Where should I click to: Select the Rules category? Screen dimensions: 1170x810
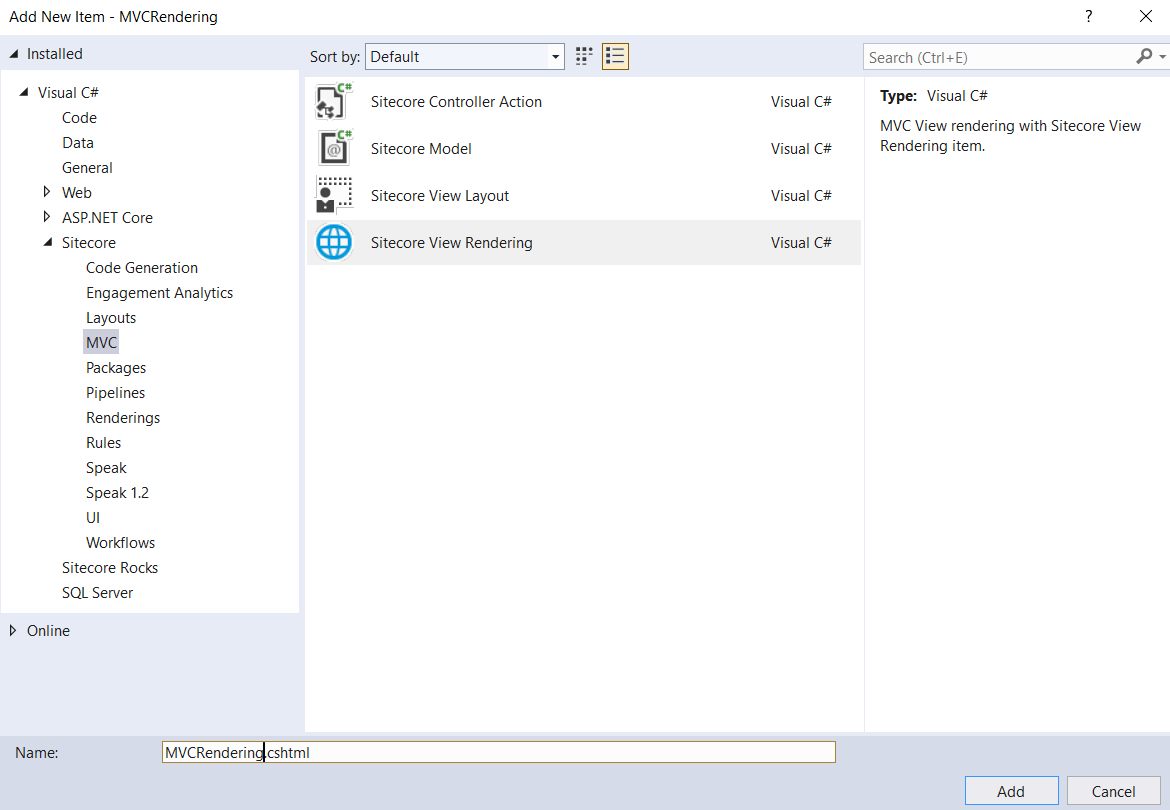(x=104, y=442)
